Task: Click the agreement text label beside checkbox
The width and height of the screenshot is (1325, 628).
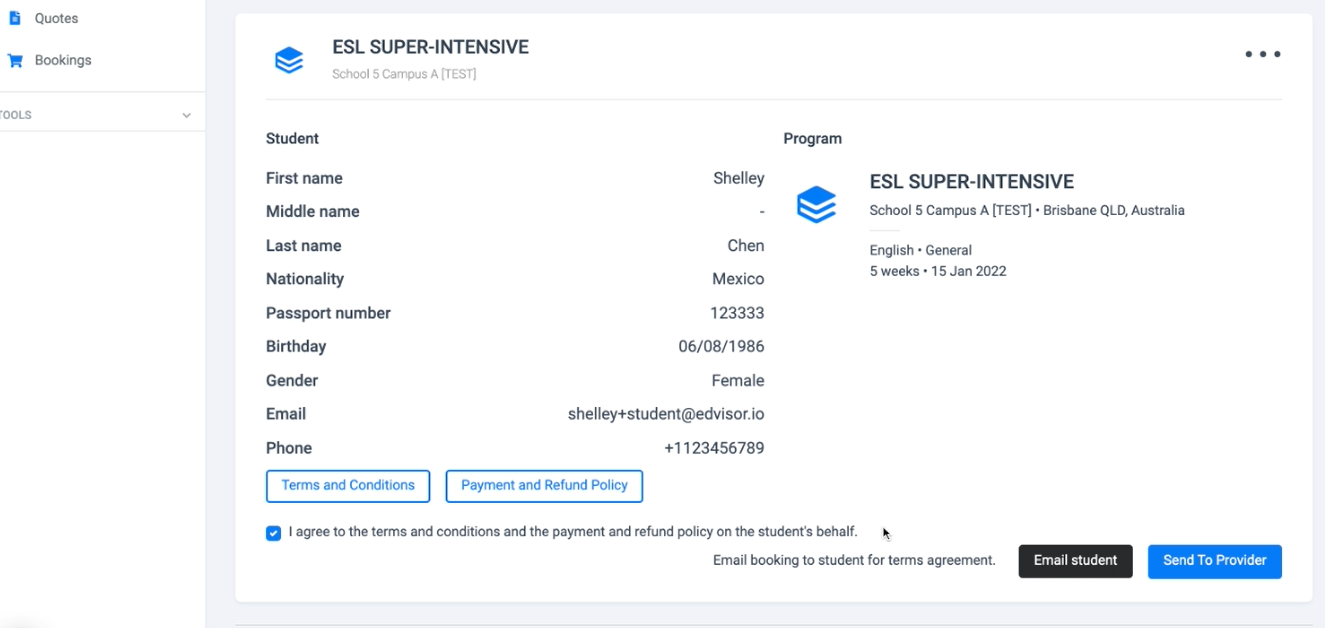Action: coord(573,532)
